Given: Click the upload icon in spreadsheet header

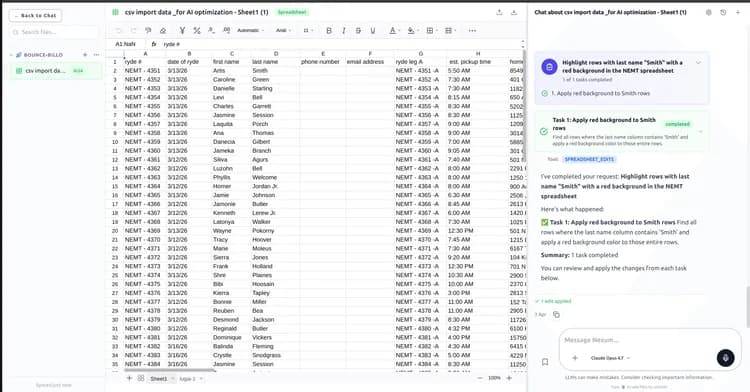Looking at the screenshot, I should coord(499,12).
